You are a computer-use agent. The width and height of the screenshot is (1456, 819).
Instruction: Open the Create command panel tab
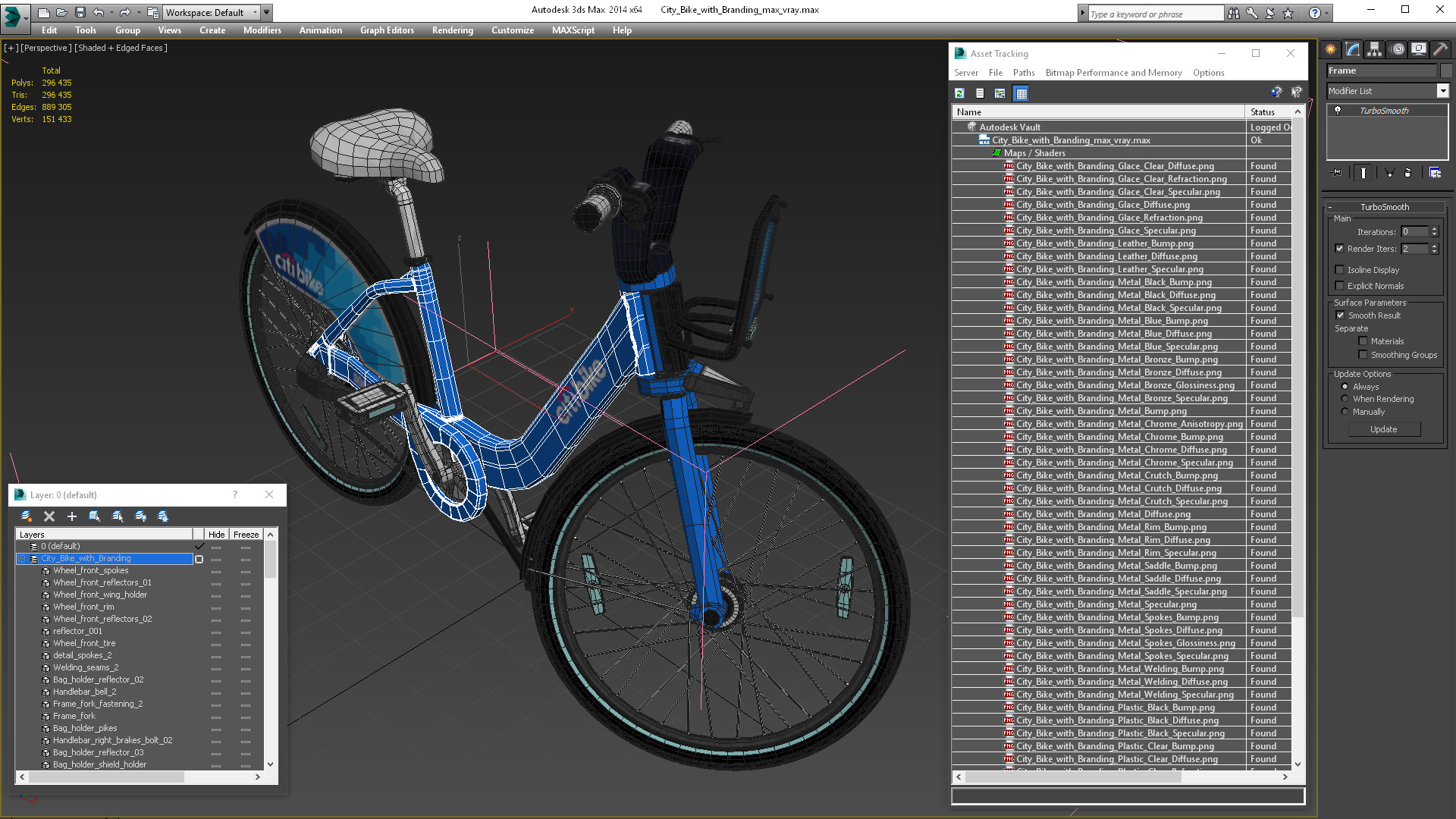(1331, 49)
